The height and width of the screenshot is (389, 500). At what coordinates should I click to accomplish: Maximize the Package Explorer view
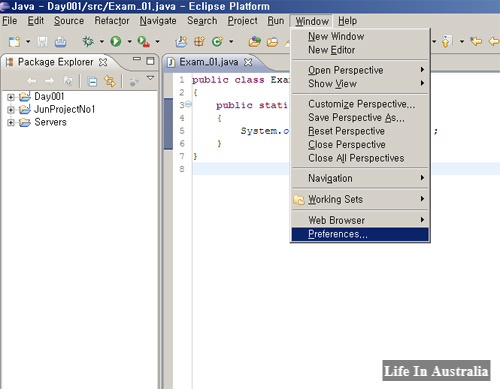click(150, 61)
